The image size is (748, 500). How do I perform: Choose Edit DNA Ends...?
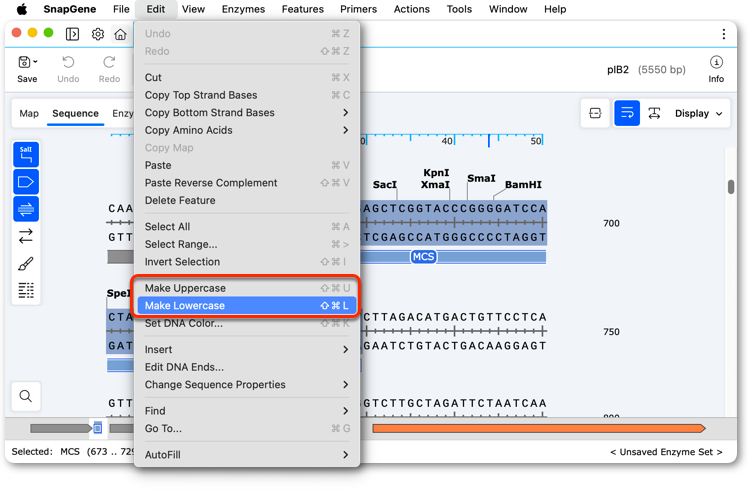[x=247, y=367]
